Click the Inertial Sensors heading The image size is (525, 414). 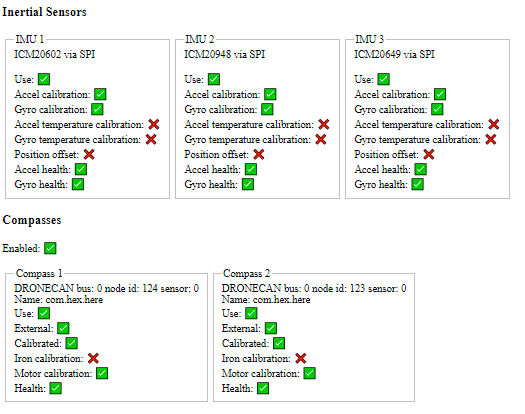[44, 12]
